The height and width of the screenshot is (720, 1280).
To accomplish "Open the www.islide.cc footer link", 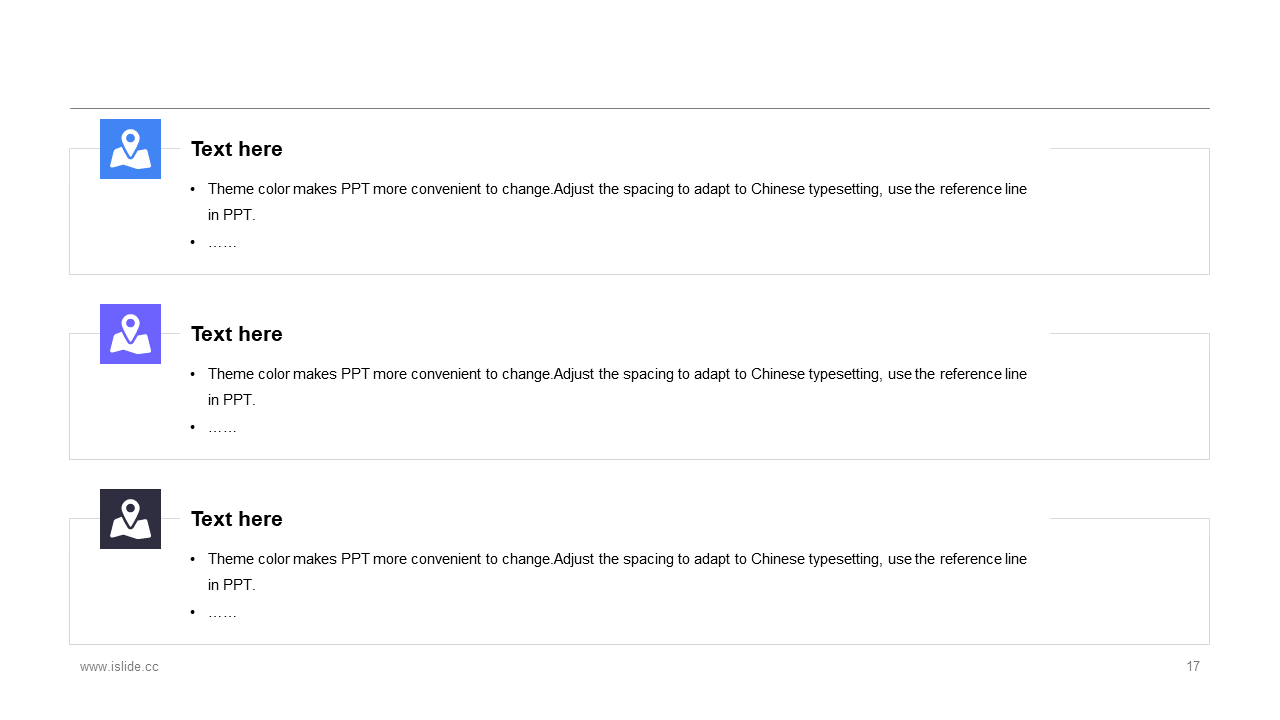I will pos(119,667).
